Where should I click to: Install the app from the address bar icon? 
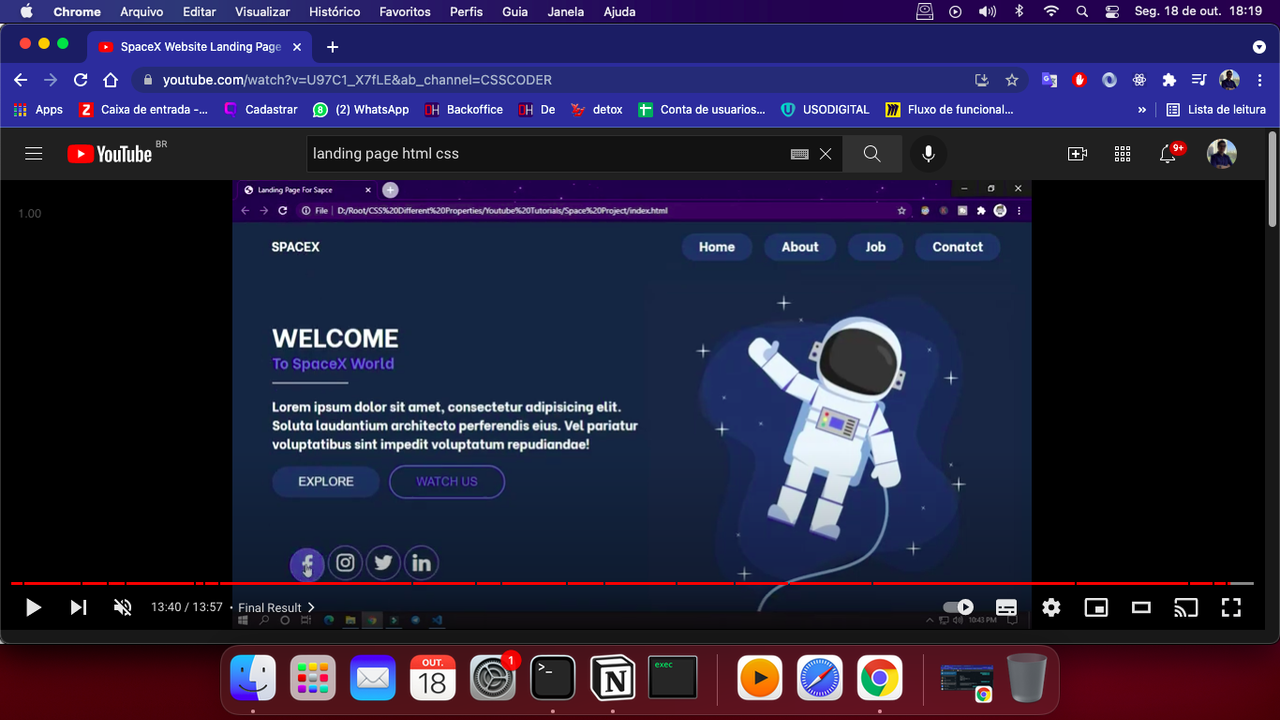click(982, 80)
